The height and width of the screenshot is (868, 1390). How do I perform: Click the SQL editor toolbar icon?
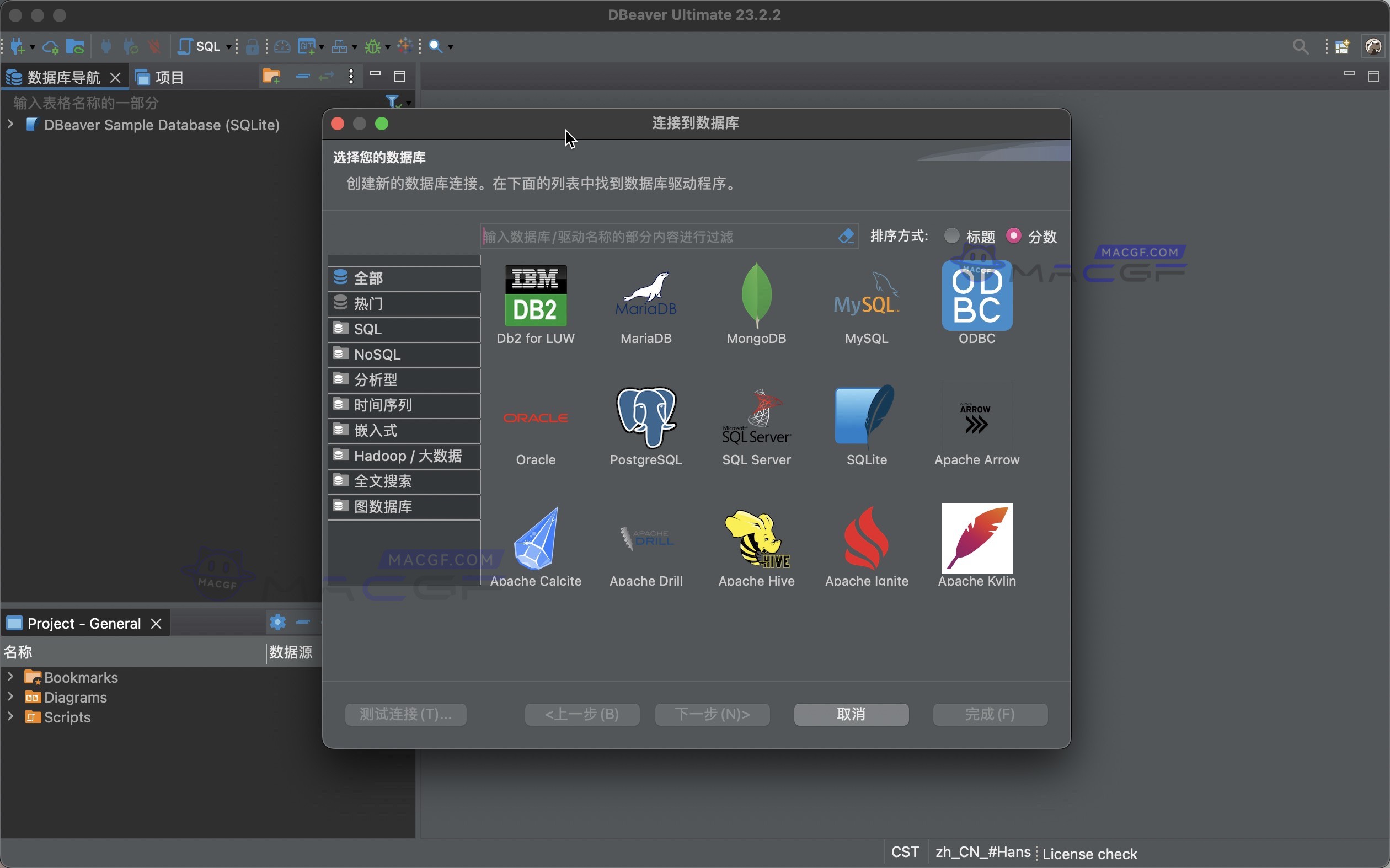(185, 46)
